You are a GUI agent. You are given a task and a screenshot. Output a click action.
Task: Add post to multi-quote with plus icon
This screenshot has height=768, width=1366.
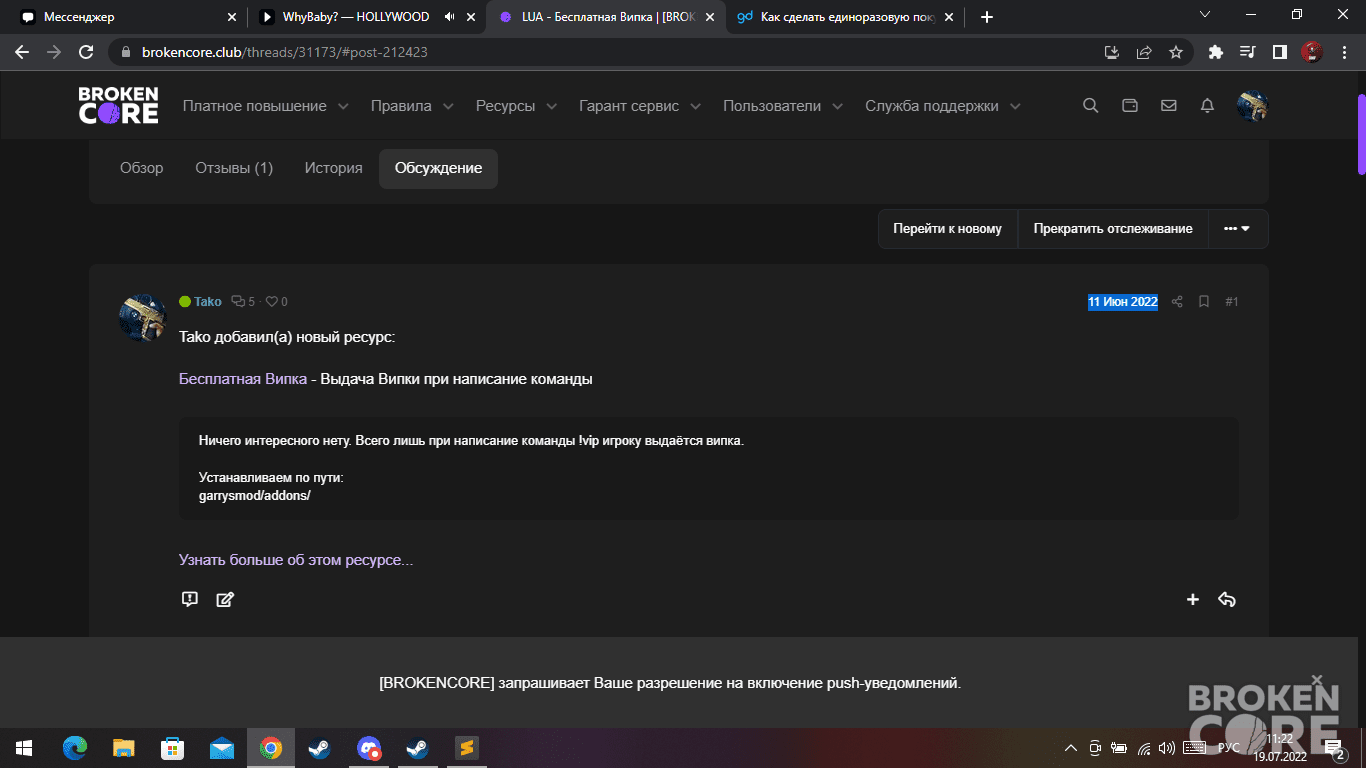[x=1192, y=599]
